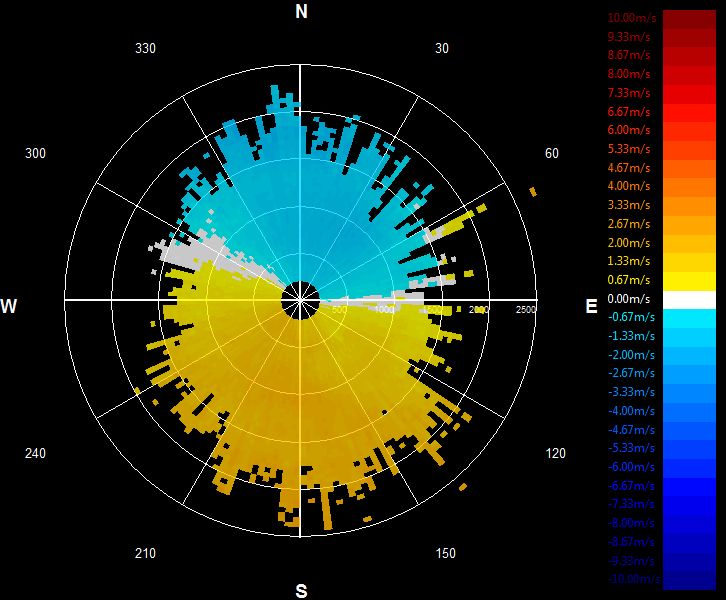Select the dark red 10.00m/s swatch
Screen dimensions: 726x600
pyautogui.click(x=689, y=19)
